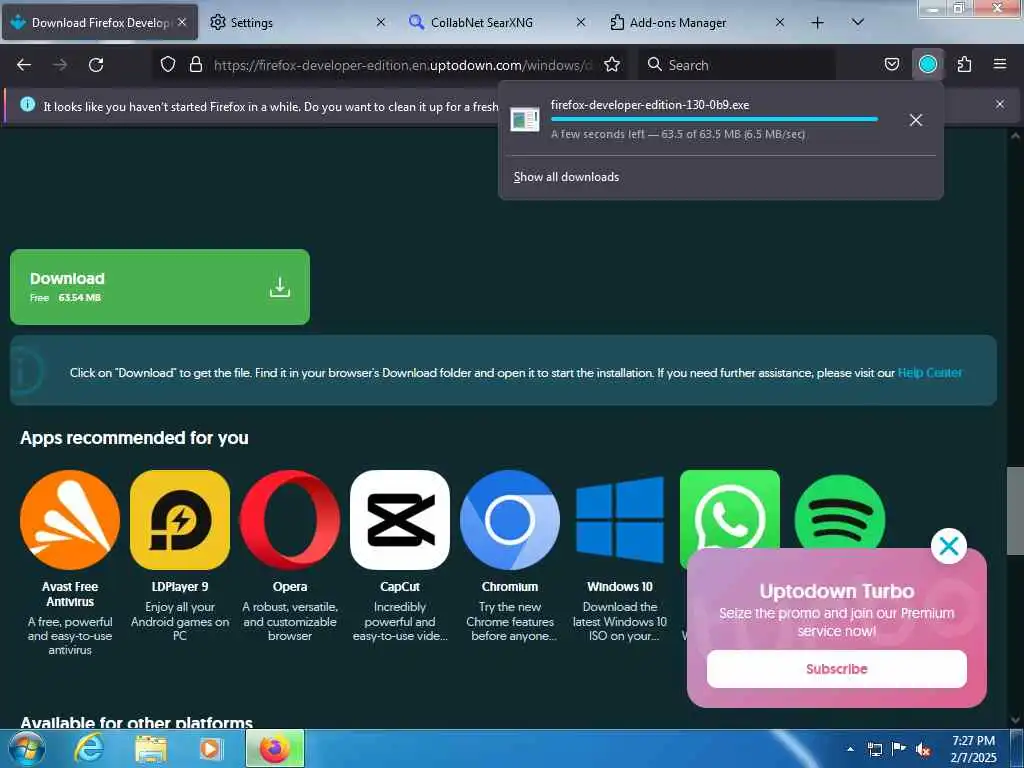Close the Download Firefox Developer tab
The height and width of the screenshot is (768, 1024).
tap(182, 23)
